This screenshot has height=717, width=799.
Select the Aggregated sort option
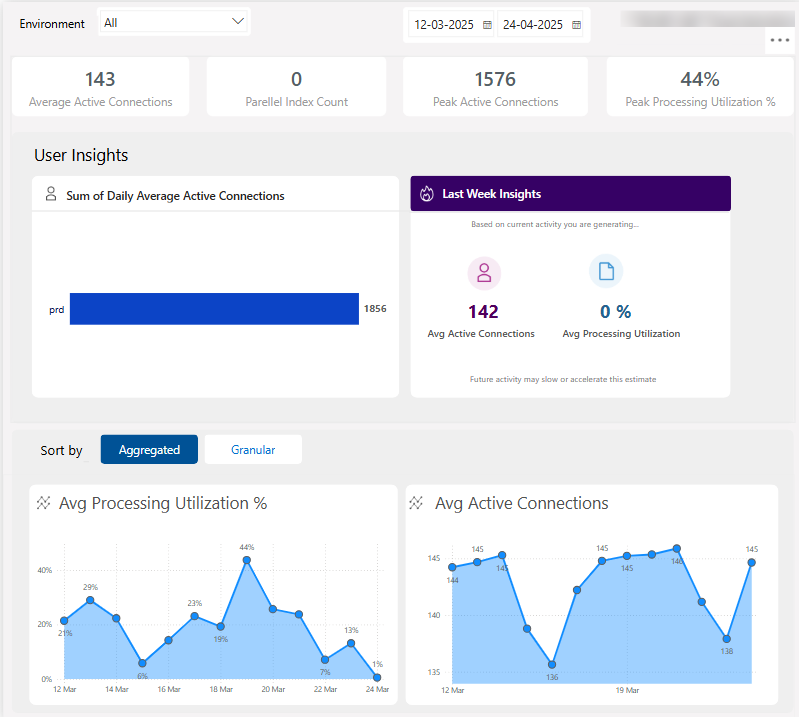coord(149,449)
